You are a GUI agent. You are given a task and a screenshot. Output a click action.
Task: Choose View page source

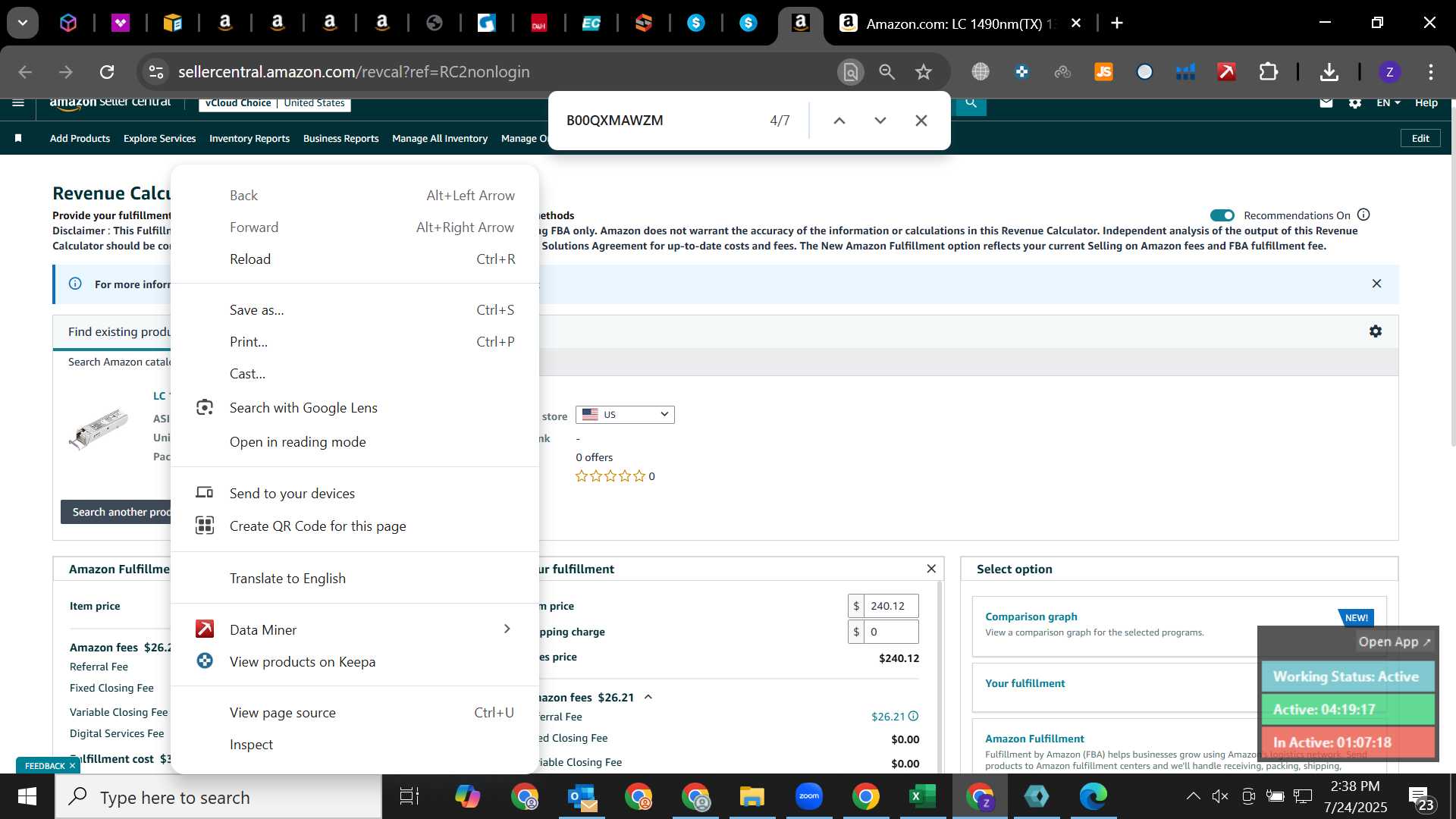[x=354, y=713]
